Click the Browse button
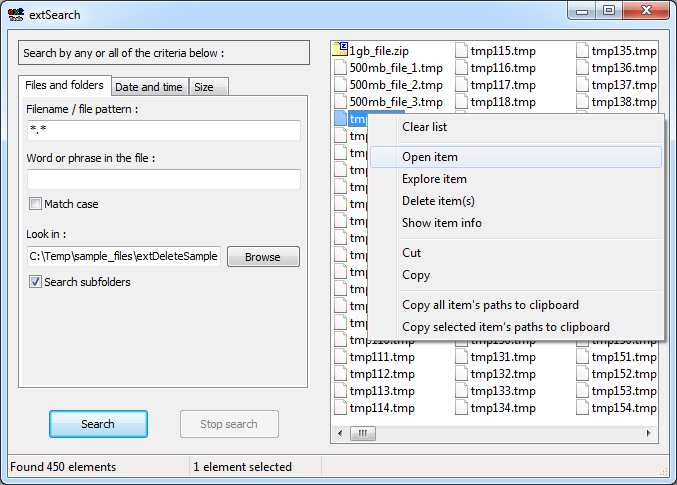 pyautogui.click(x=263, y=257)
